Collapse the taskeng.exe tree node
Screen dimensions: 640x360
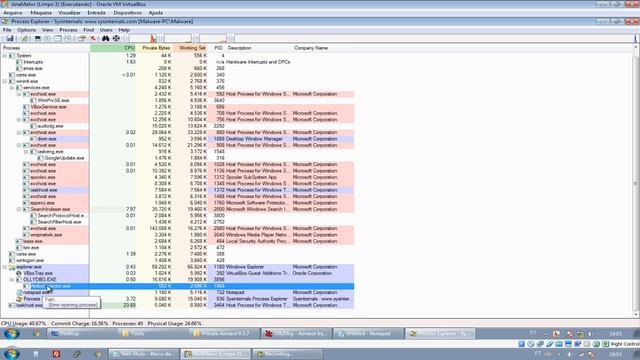click(26, 152)
